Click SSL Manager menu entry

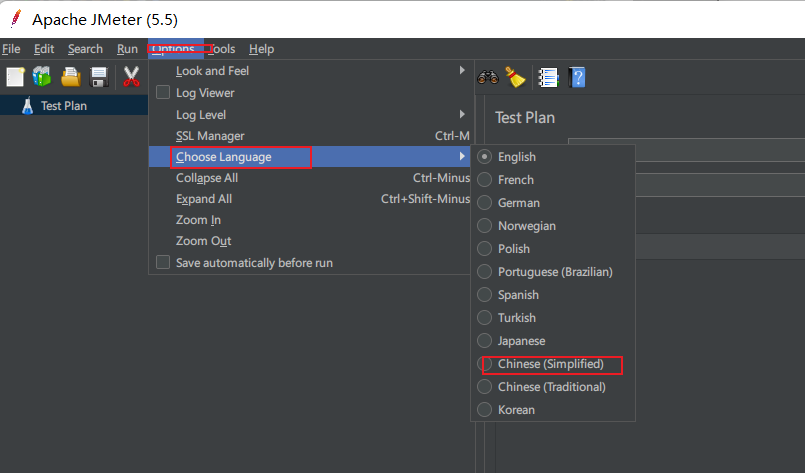click(x=210, y=136)
